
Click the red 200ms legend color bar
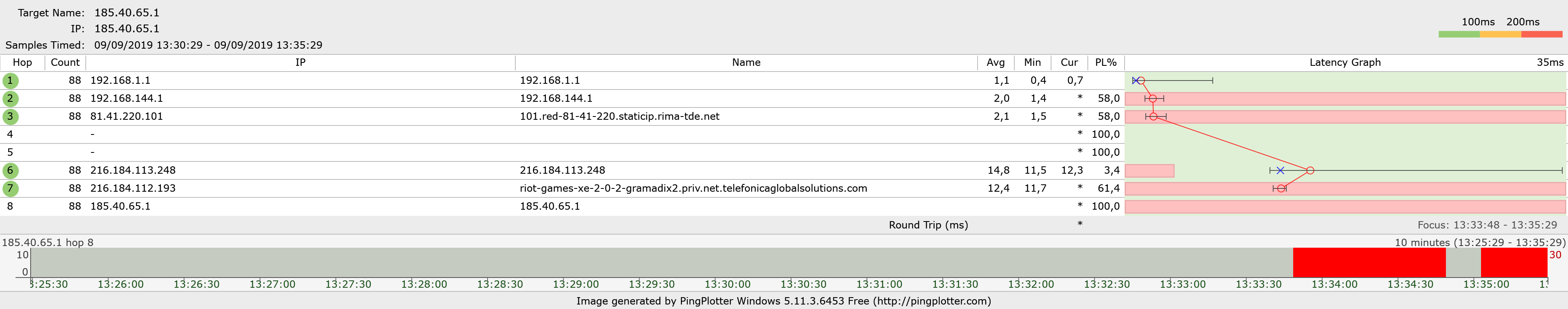[1541, 35]
